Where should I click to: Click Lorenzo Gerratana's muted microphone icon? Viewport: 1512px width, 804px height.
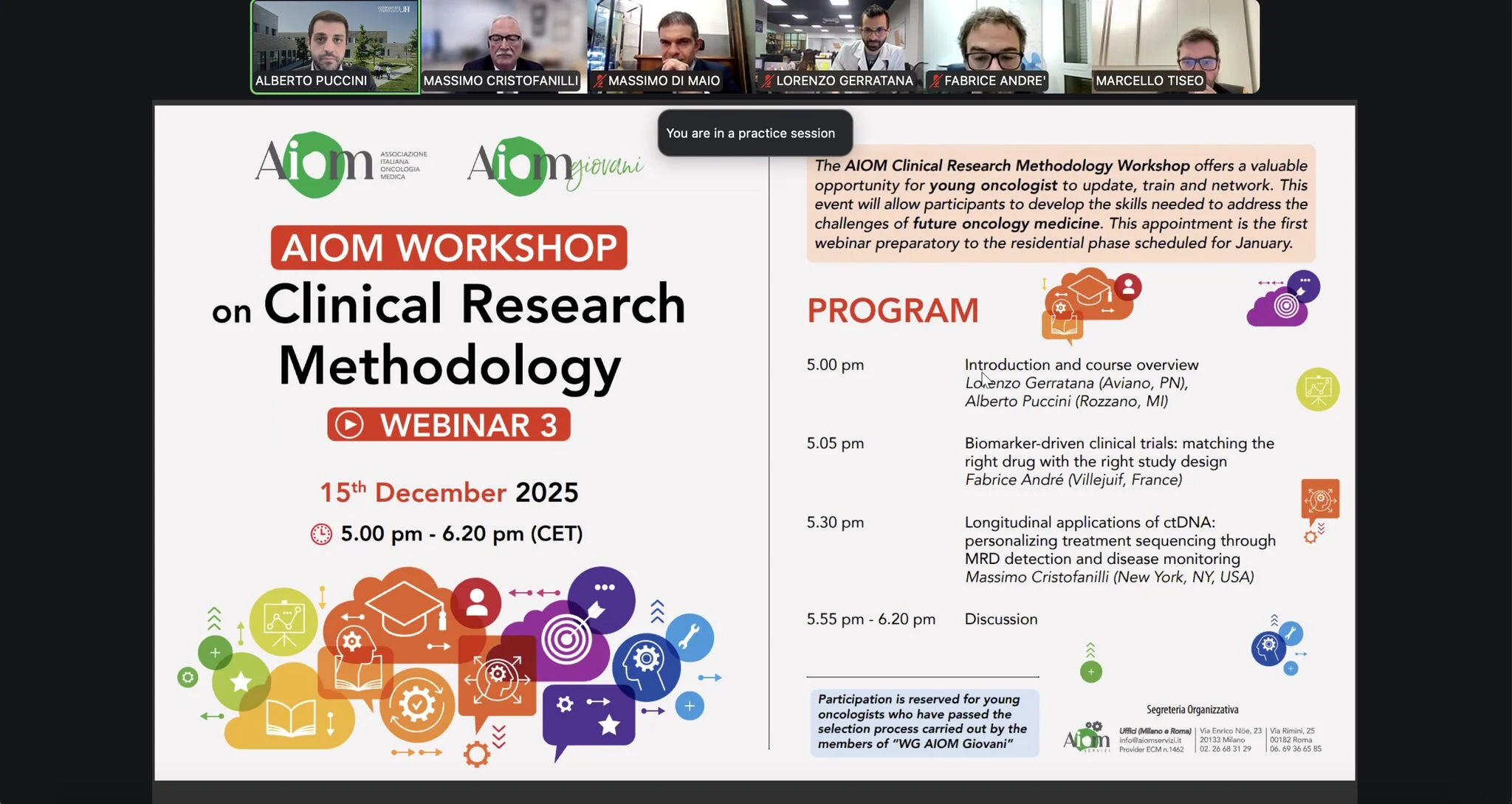coord(768,81)
